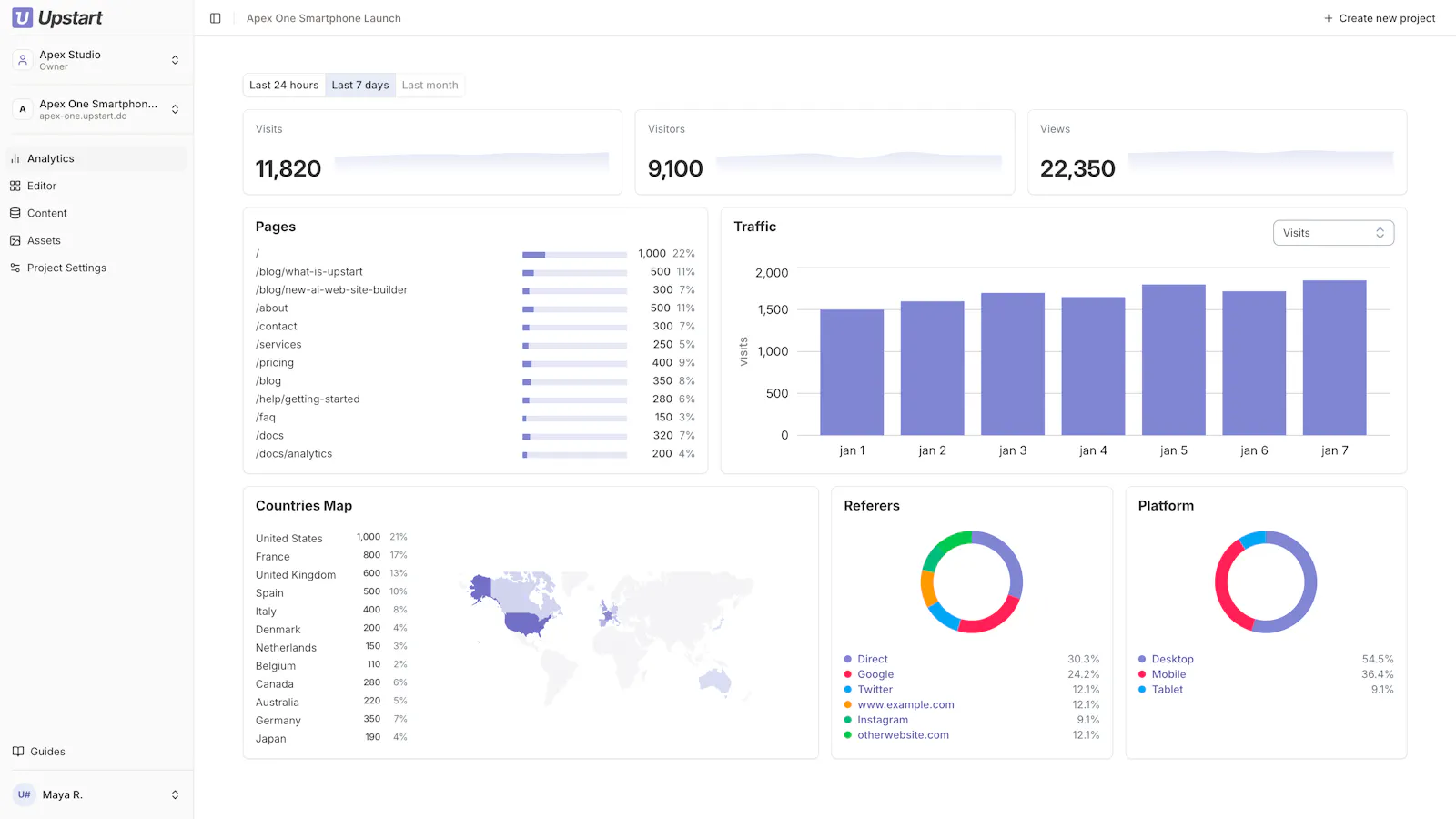Click the red dot next to Google
The height and width of the screenshot is (819, 1456).
coord(848,674)
